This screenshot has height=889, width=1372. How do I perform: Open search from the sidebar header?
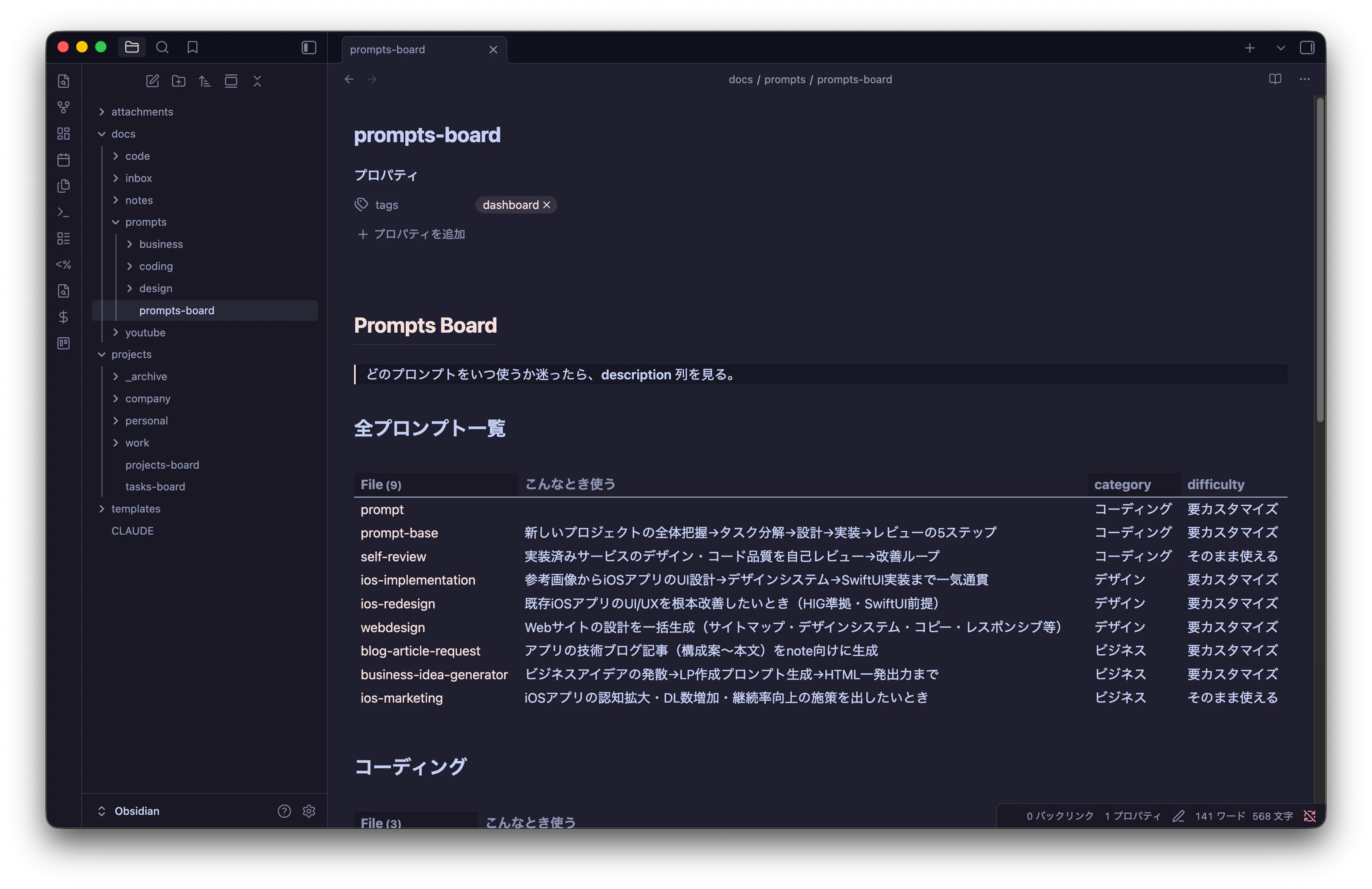point(163,47)
